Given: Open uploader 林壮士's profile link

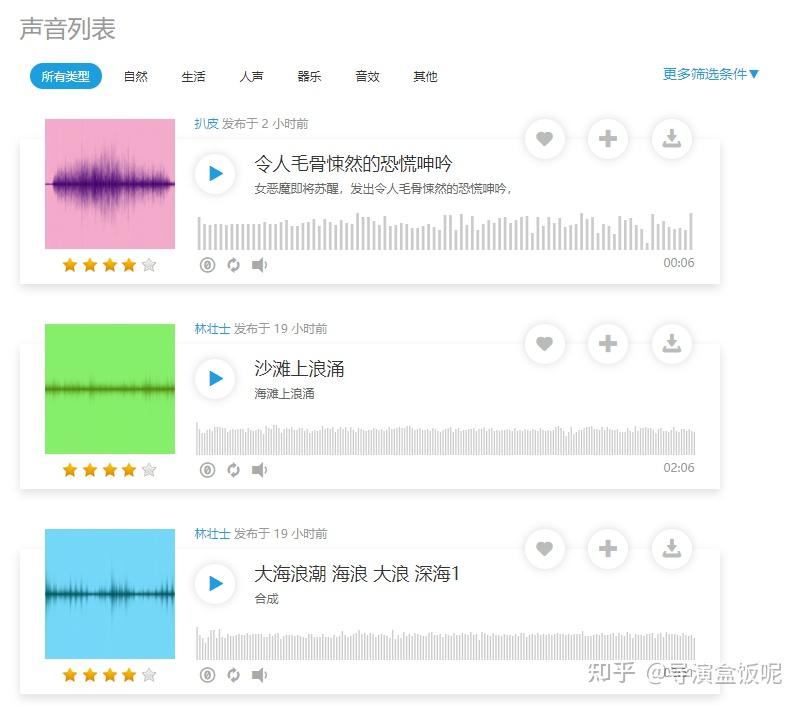Looking at the screenshot, I should point(213,328).
